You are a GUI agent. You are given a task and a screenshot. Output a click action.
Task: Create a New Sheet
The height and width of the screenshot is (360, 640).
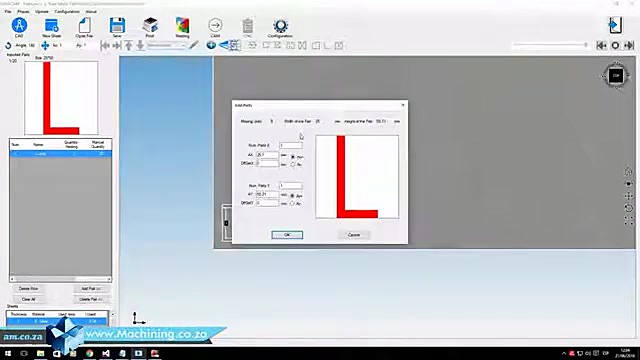[x=51, y=26]
